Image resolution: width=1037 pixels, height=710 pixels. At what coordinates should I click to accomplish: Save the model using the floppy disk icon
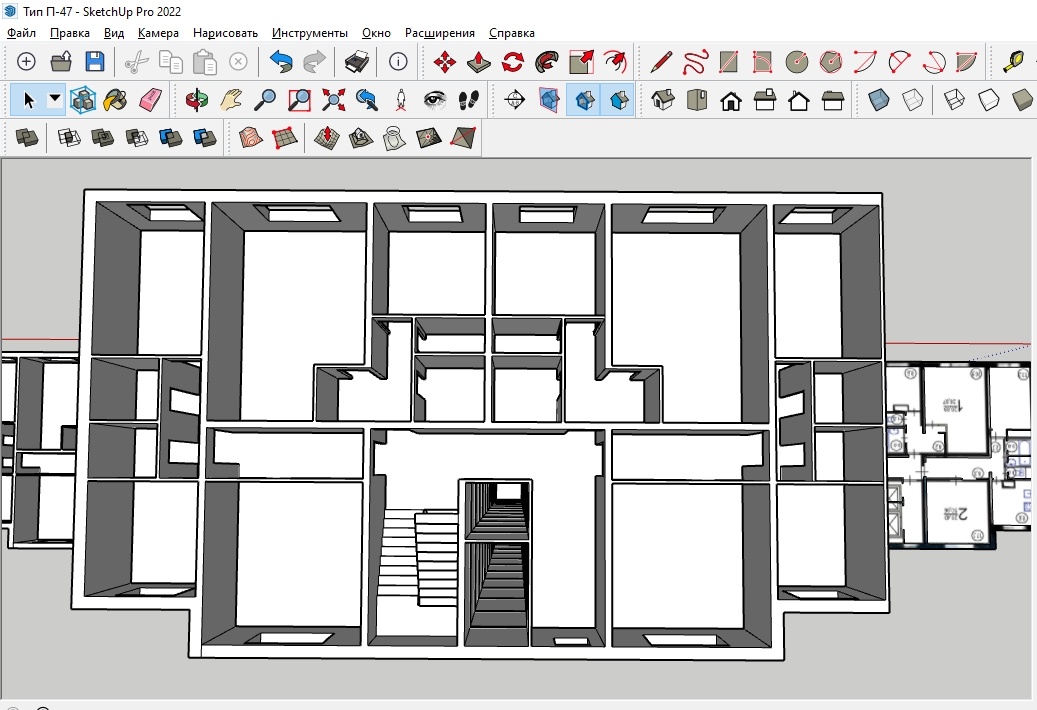tap(95, 61)
